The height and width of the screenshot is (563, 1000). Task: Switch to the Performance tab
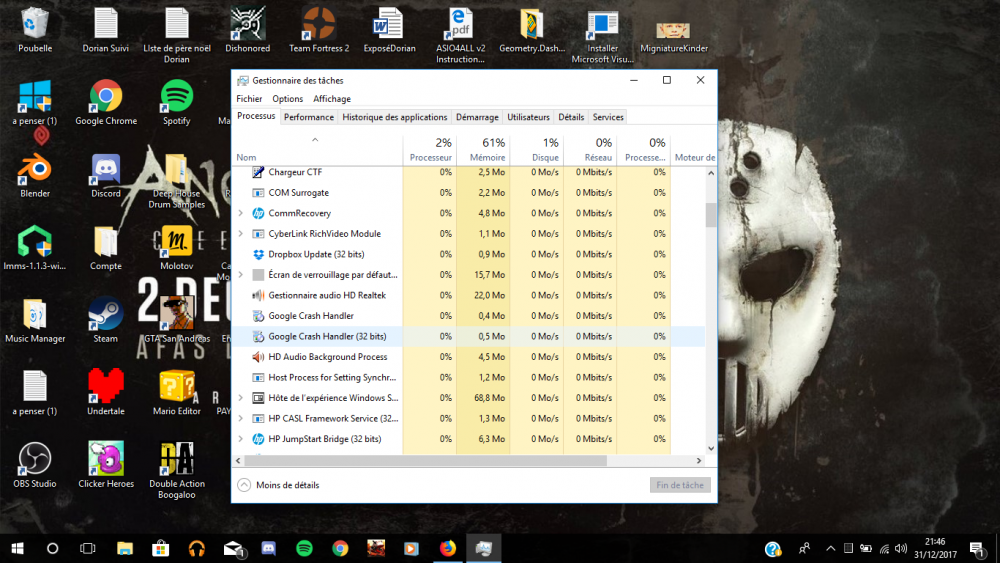pyautogui.click(x=308, y=117)
